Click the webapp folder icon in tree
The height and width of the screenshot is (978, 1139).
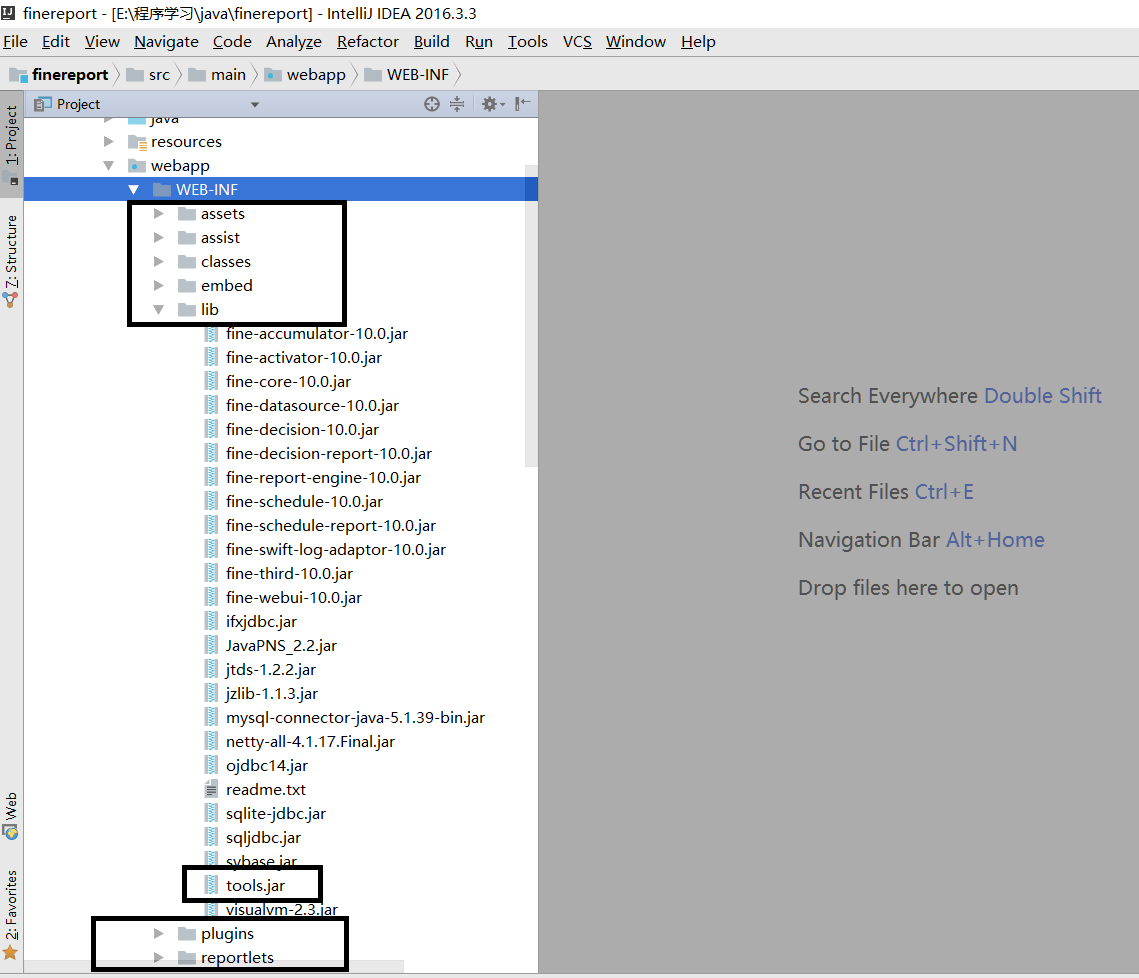pyautogui.click(x=137, y=166)
